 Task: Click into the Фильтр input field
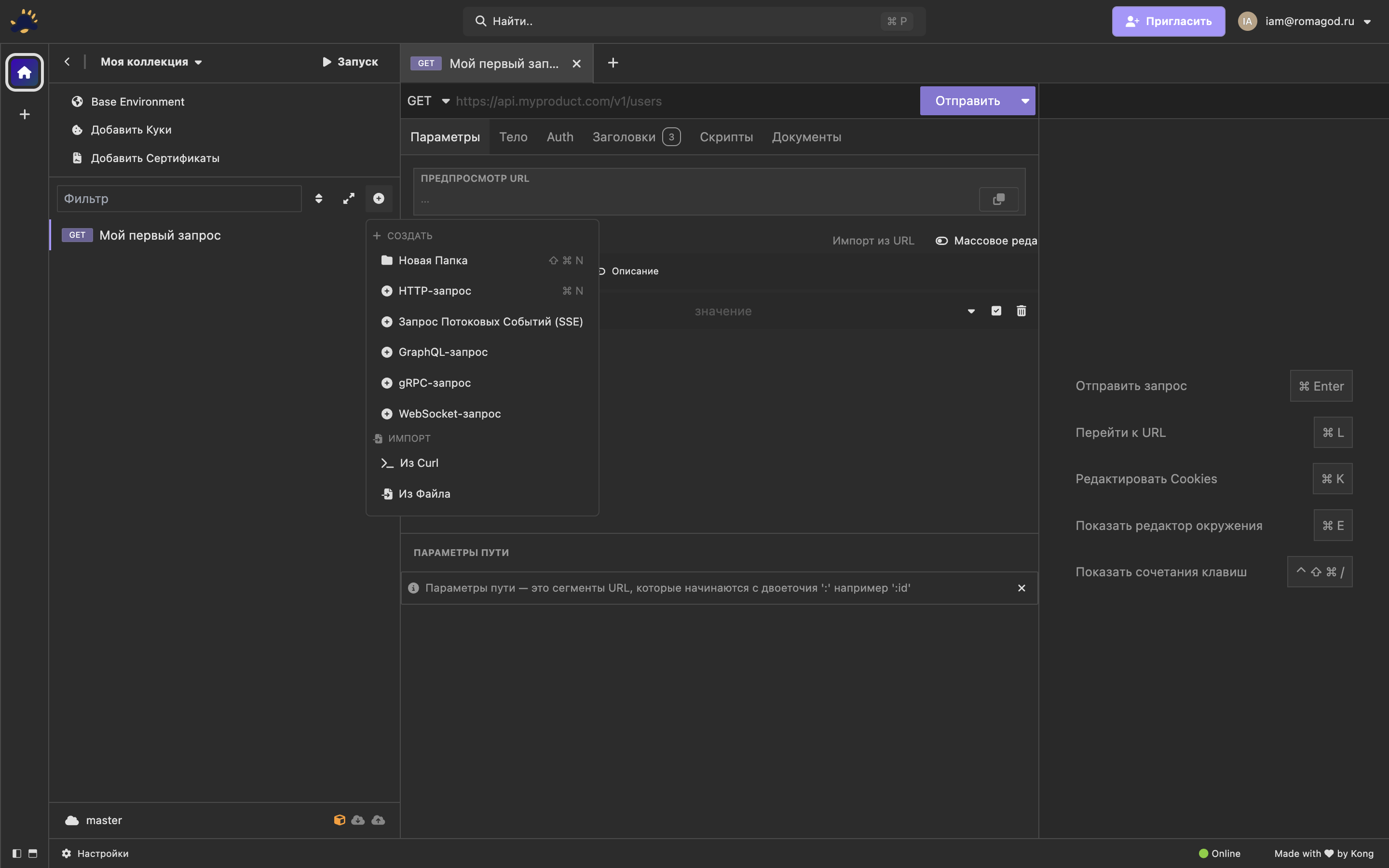[179, 199]
